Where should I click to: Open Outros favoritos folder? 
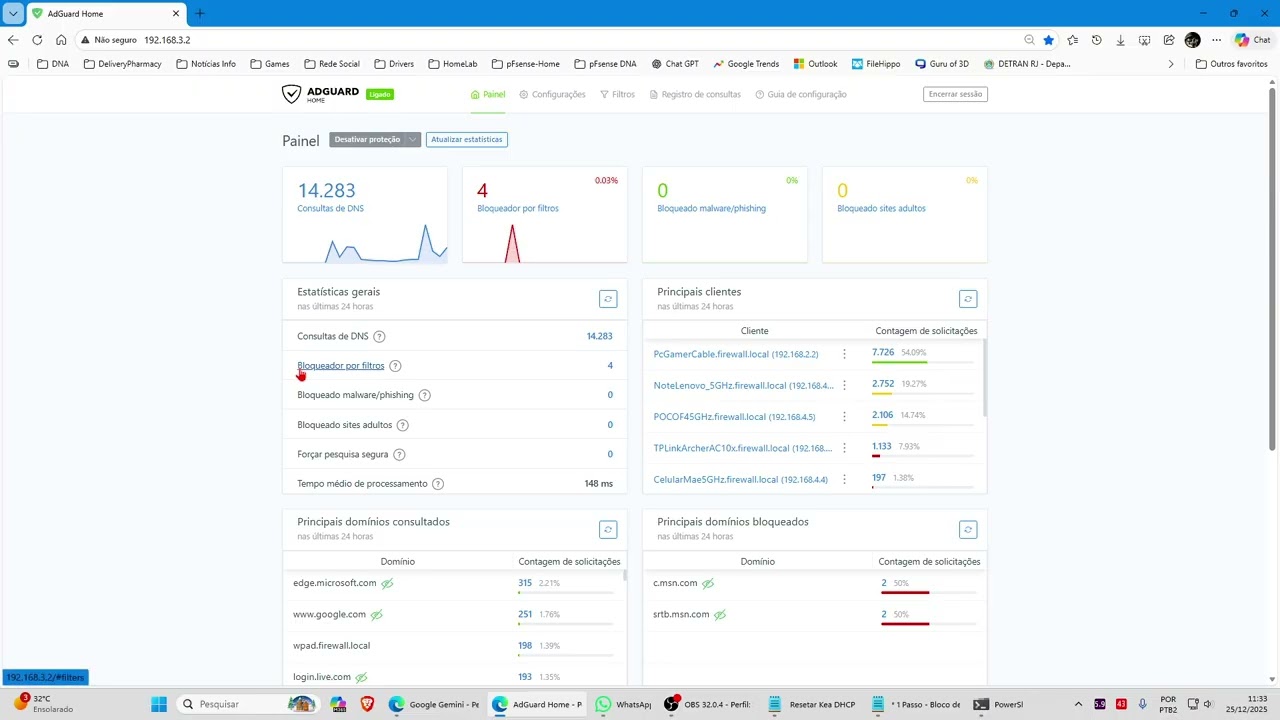[1232, 64]
